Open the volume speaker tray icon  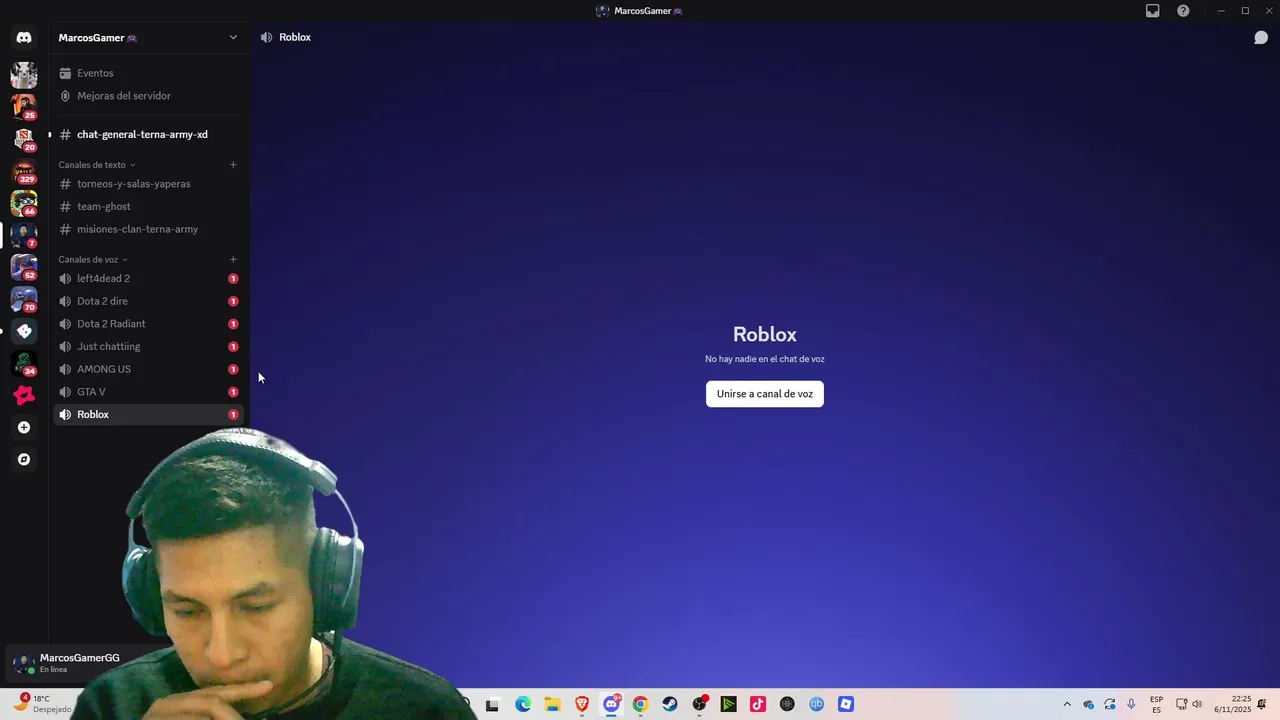[1197, 705]
